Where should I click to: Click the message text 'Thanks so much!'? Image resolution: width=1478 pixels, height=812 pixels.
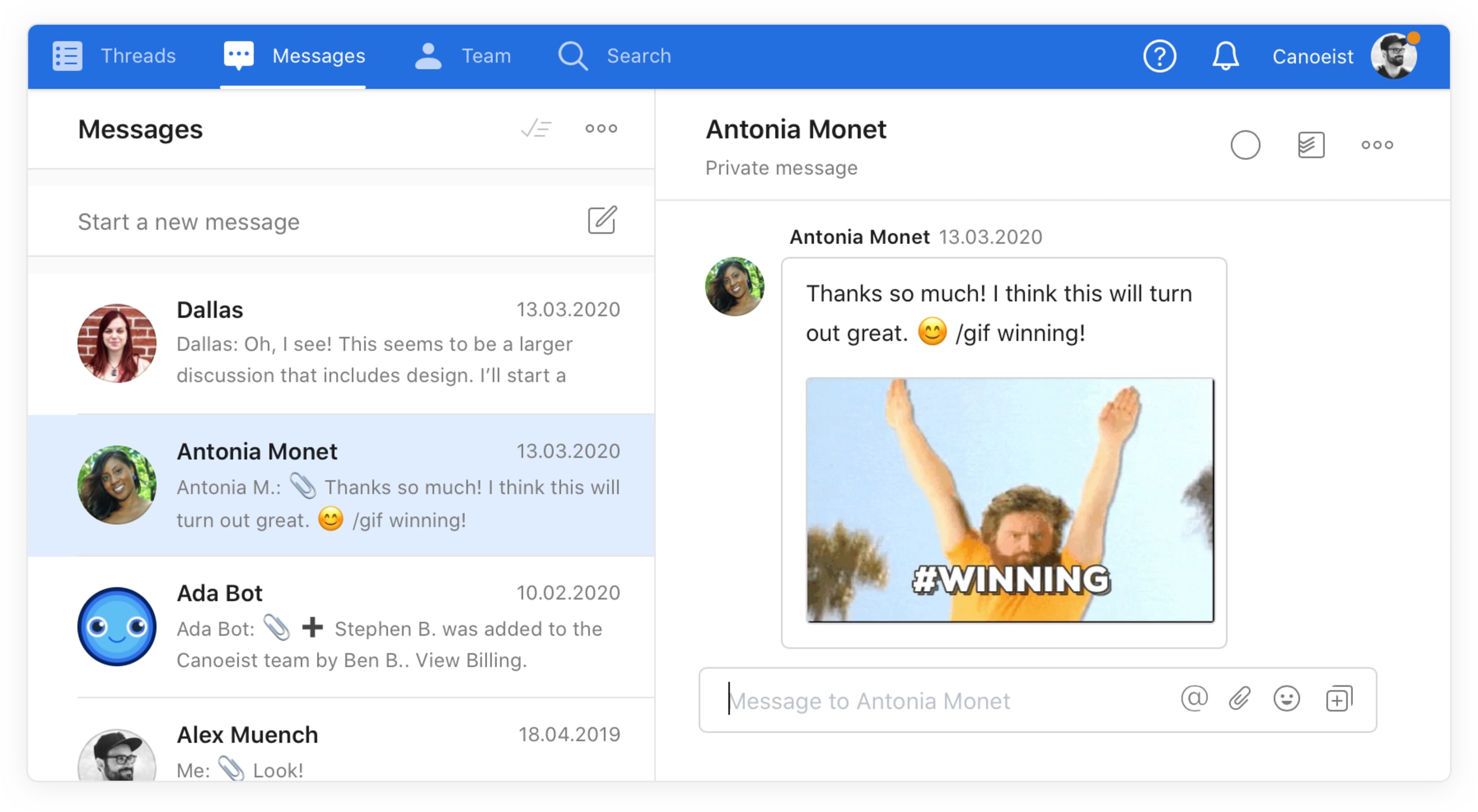896,293
